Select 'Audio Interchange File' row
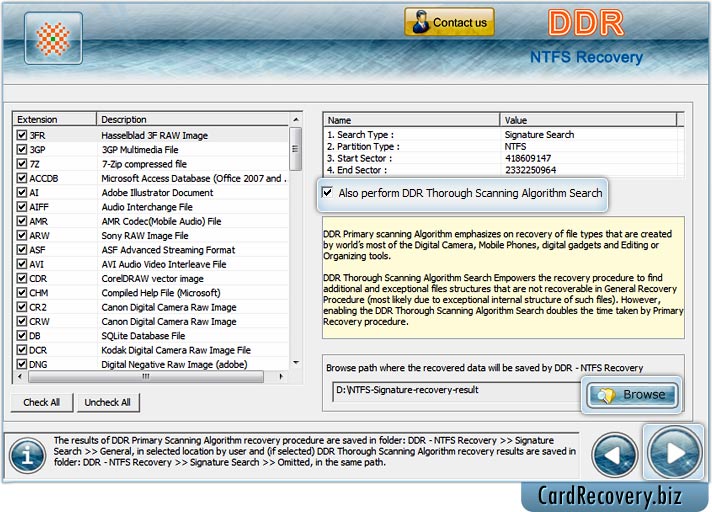 click(151, 207)
